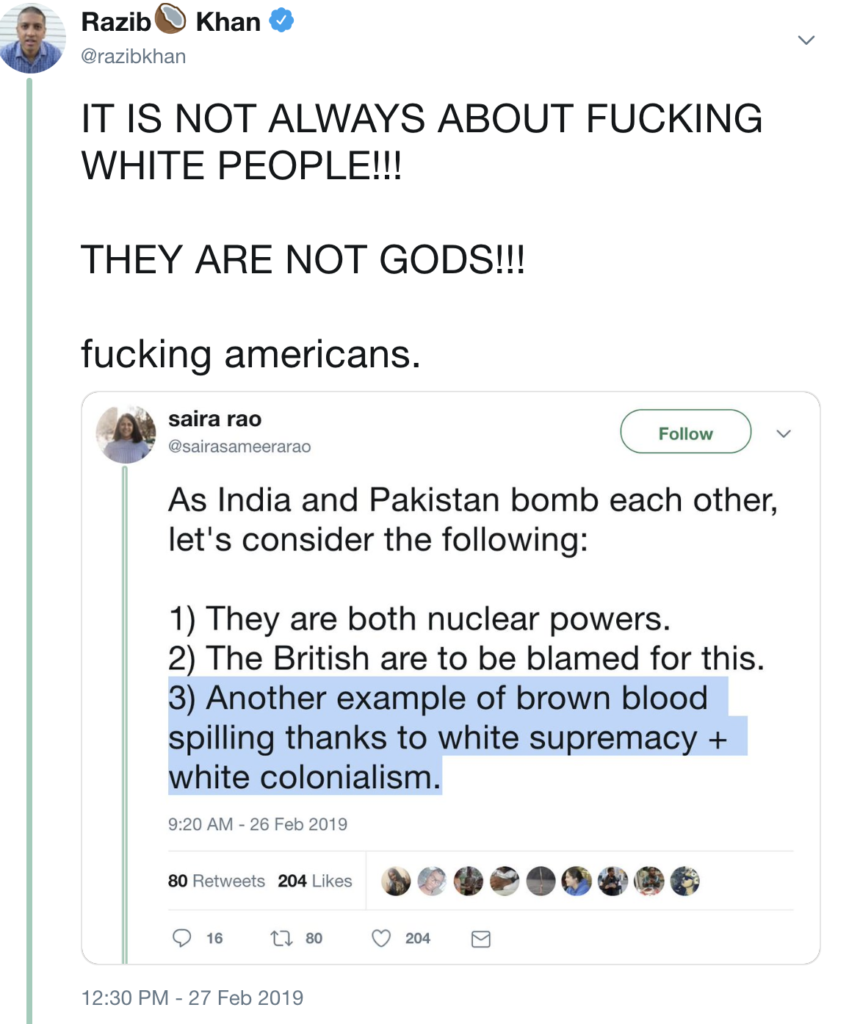The height and width of the screenshot is (1024, 849).
Task: Open the @sairasameerarao handle link
Action: (x=239, y=447)
